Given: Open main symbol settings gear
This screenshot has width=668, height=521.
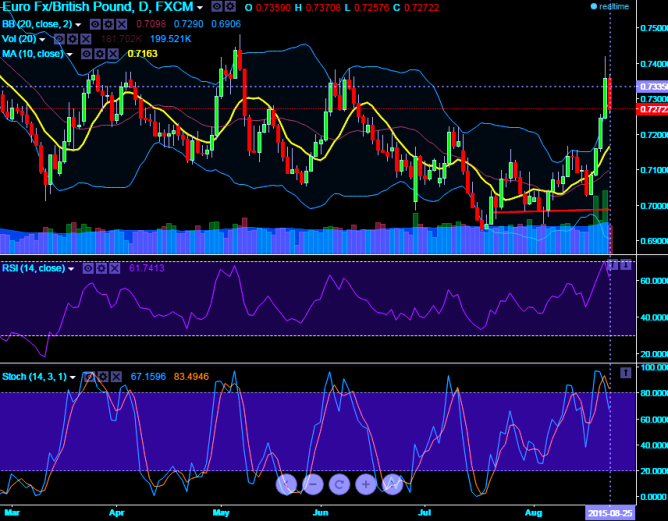Looking at the screenshot, I should (230, 6).
